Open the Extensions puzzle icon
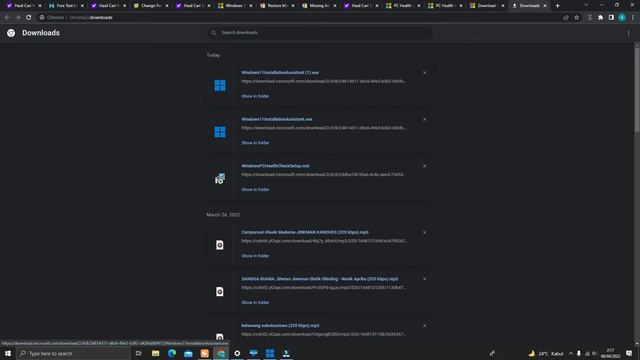640x360 pixels. click(x=600, y=18)
